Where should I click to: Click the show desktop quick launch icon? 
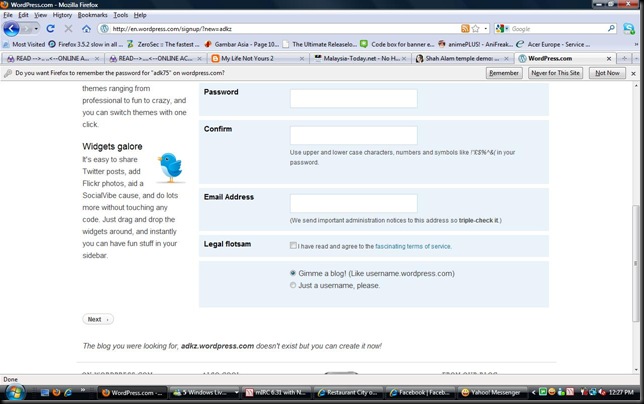click(x=45, y=393)
